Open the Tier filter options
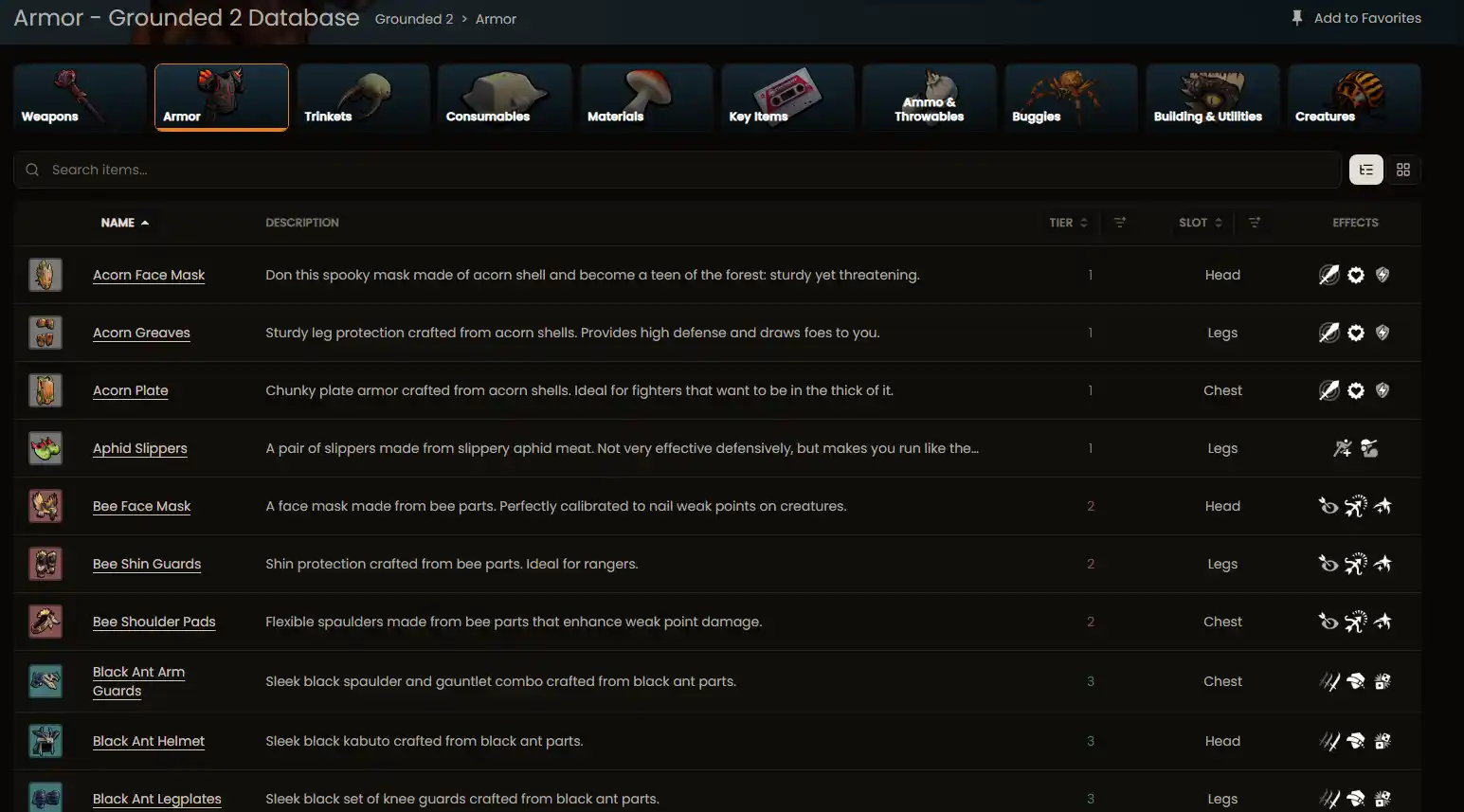The height and width of the screenshot is (812, 1464). click(1120, 223)
